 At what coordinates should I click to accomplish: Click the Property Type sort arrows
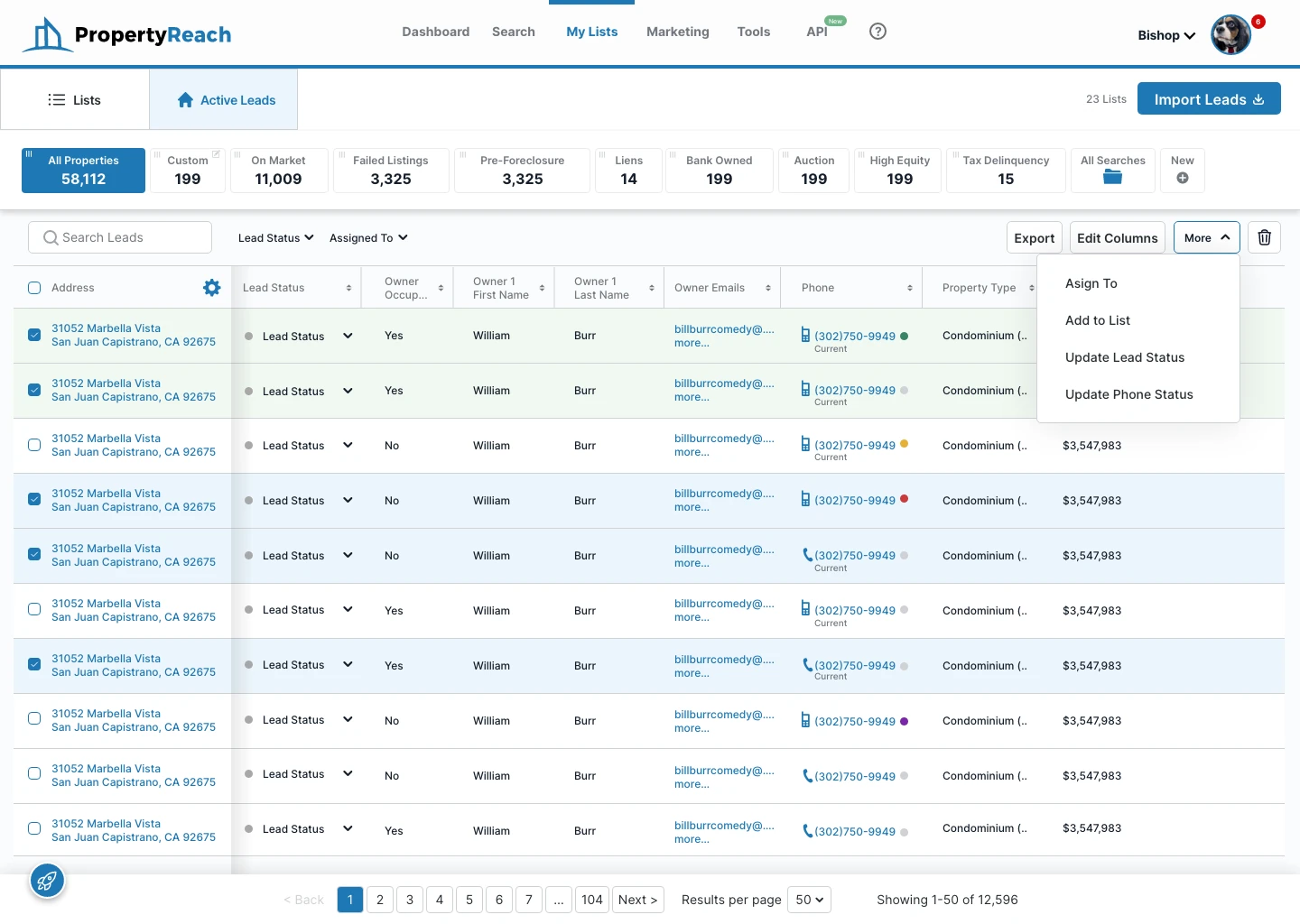click(1032, 288)
